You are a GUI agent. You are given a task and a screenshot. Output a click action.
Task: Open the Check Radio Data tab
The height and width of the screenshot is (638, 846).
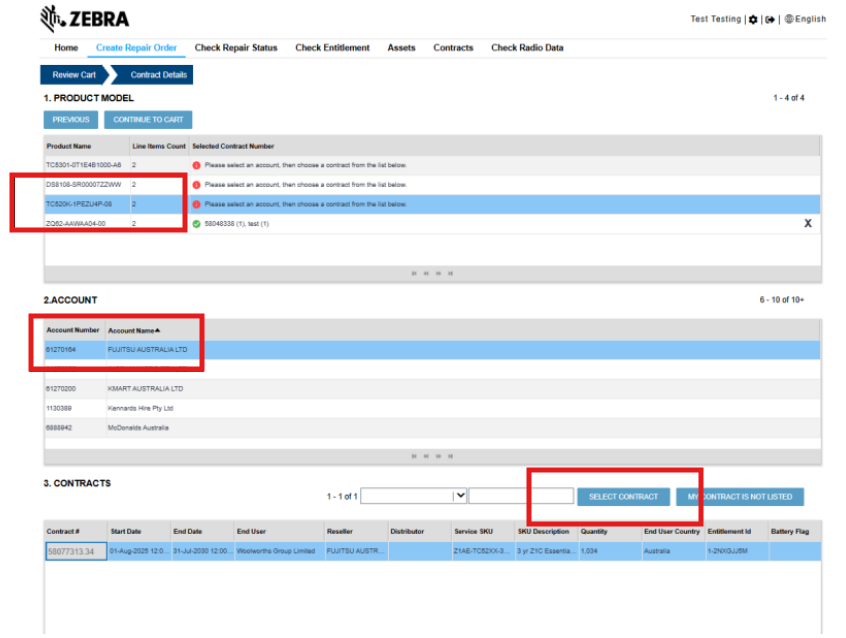tap(527, 47)
